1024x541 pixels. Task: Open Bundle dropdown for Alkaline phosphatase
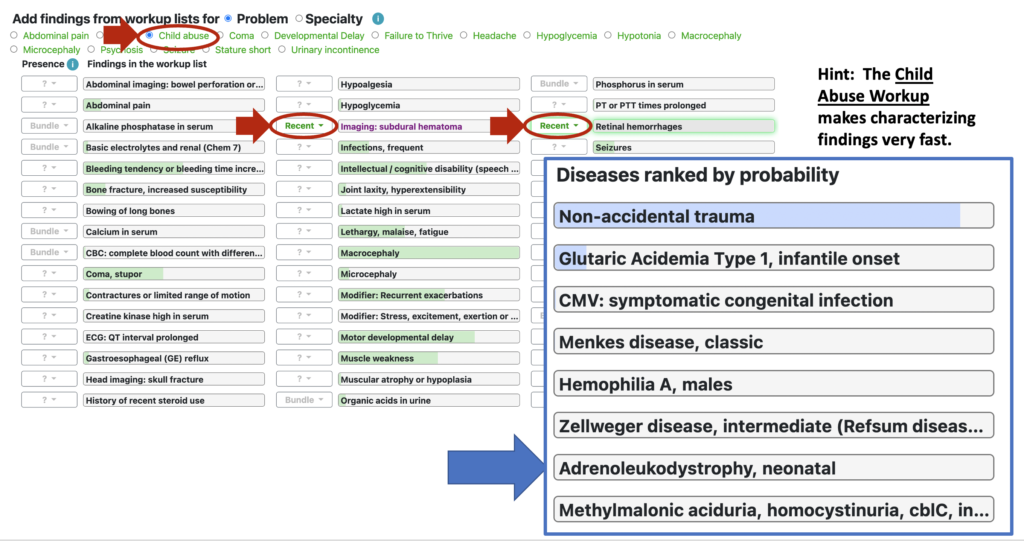click(x=49, y=125)
